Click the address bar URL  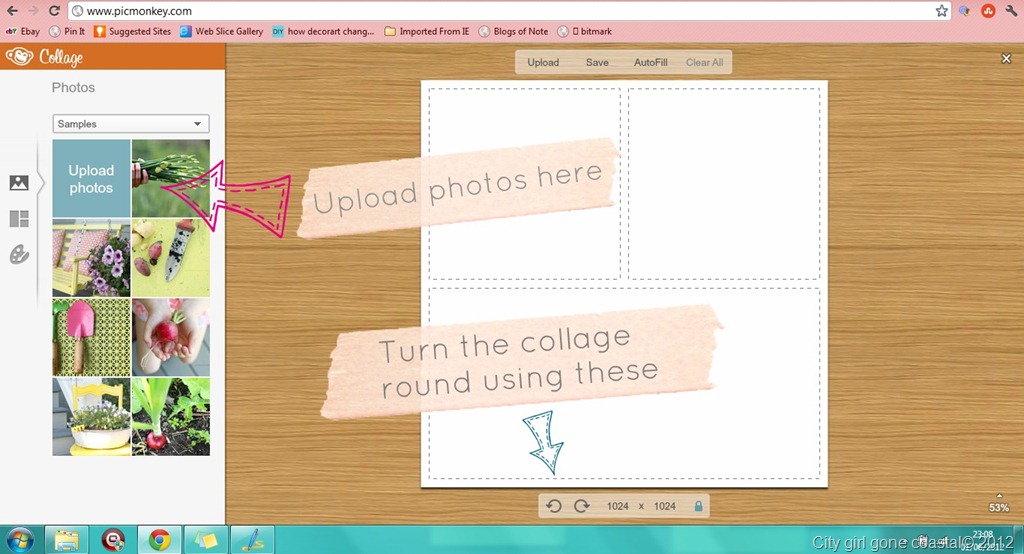coord(139,11)
